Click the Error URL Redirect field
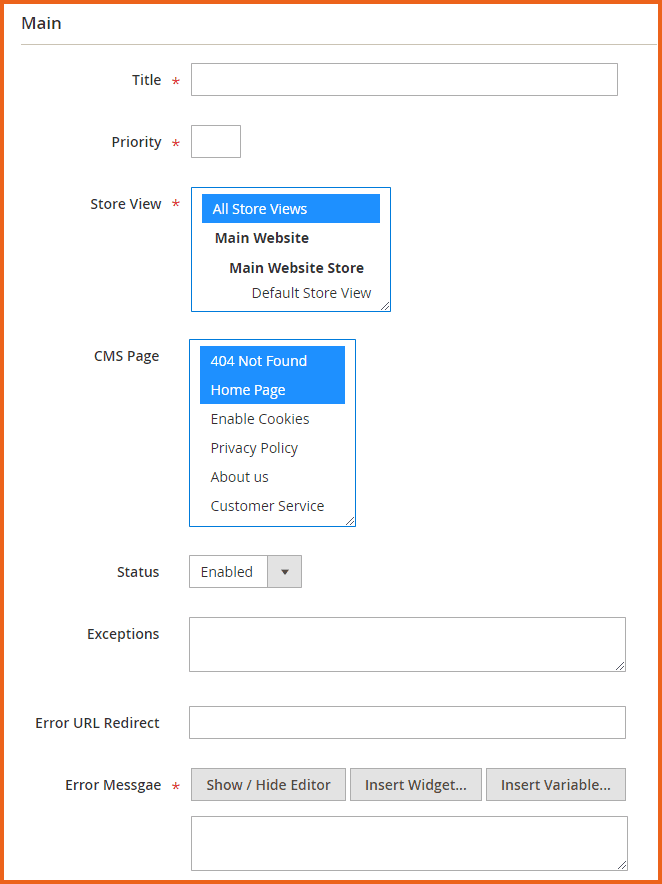Image resolution: width=662 pixels, height=884 pixels. [x=407, y=722]
